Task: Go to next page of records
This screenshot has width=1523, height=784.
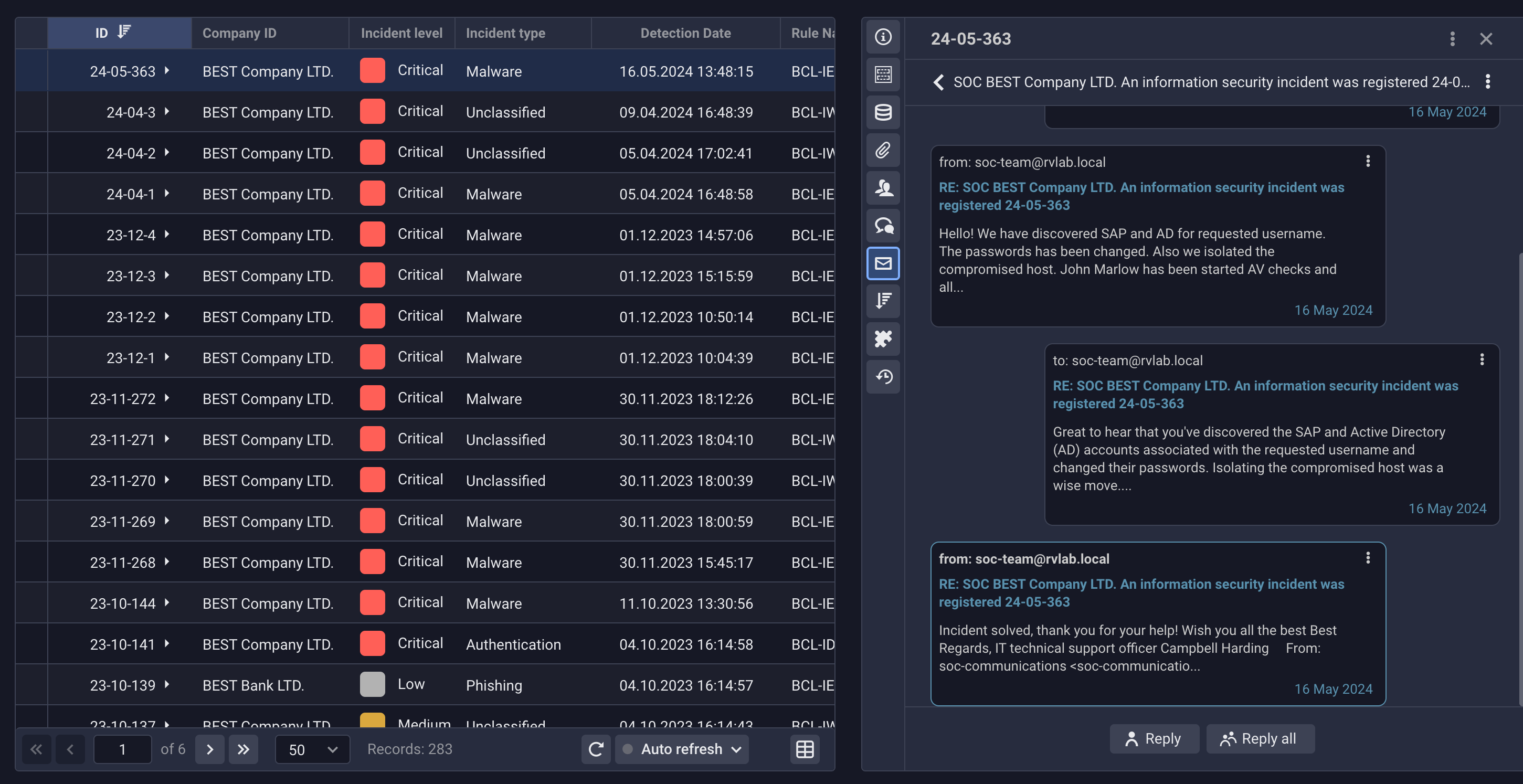Action: click(x=210, y=749)
